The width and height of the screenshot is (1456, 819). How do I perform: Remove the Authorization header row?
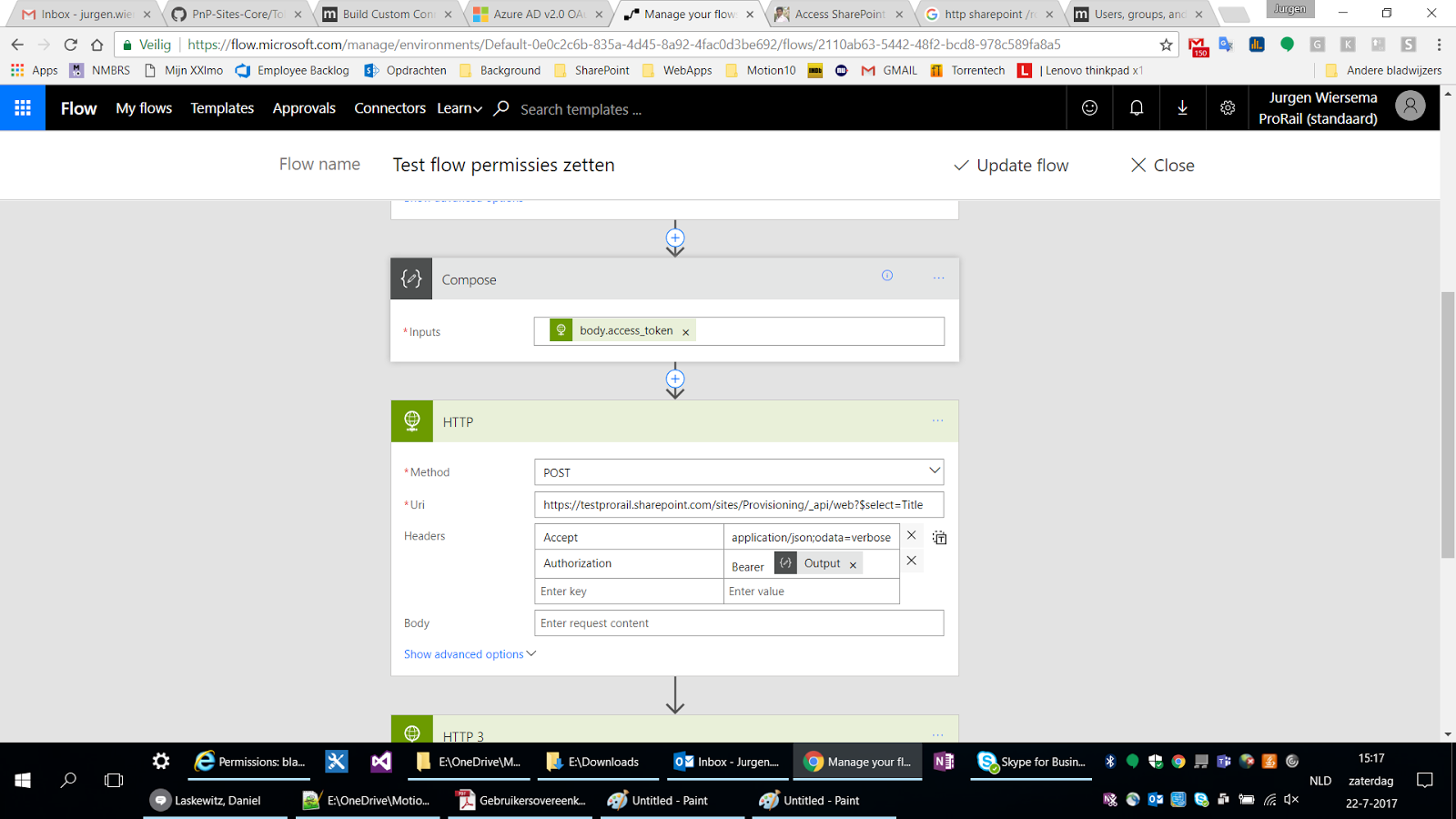(911, 561)
